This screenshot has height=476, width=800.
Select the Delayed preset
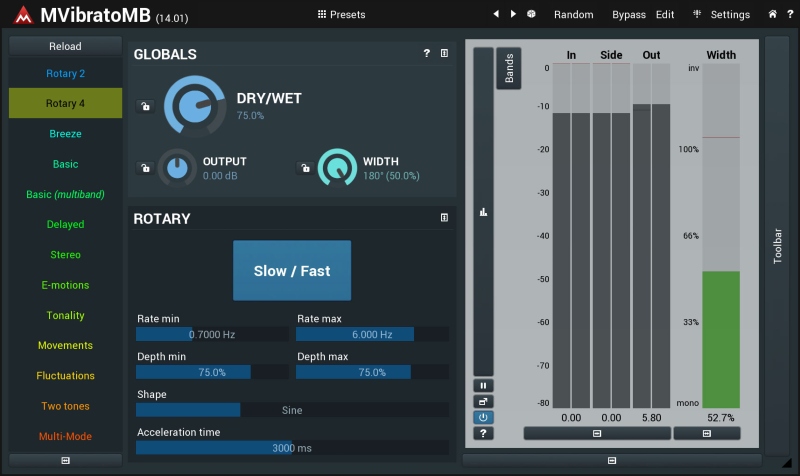(65, 224)
